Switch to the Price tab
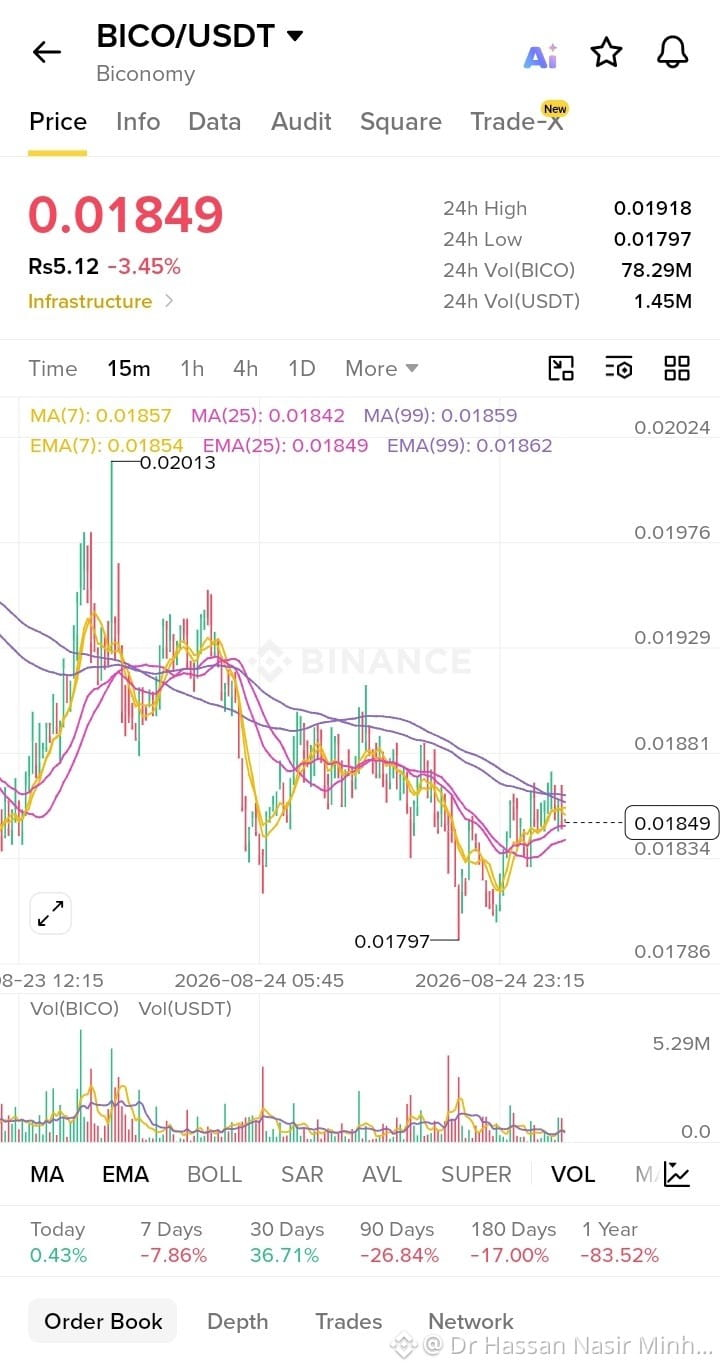 [x=58, y=121]
